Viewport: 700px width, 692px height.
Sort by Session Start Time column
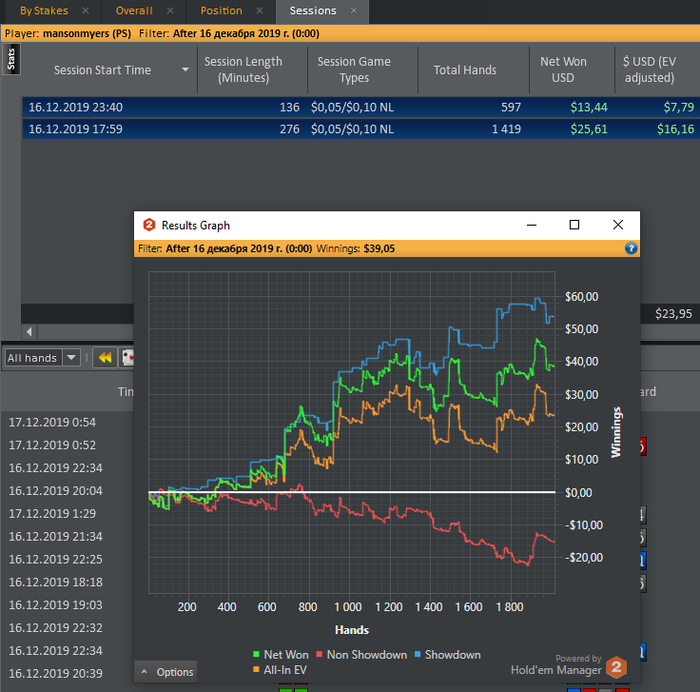click(x=102, y=70)
